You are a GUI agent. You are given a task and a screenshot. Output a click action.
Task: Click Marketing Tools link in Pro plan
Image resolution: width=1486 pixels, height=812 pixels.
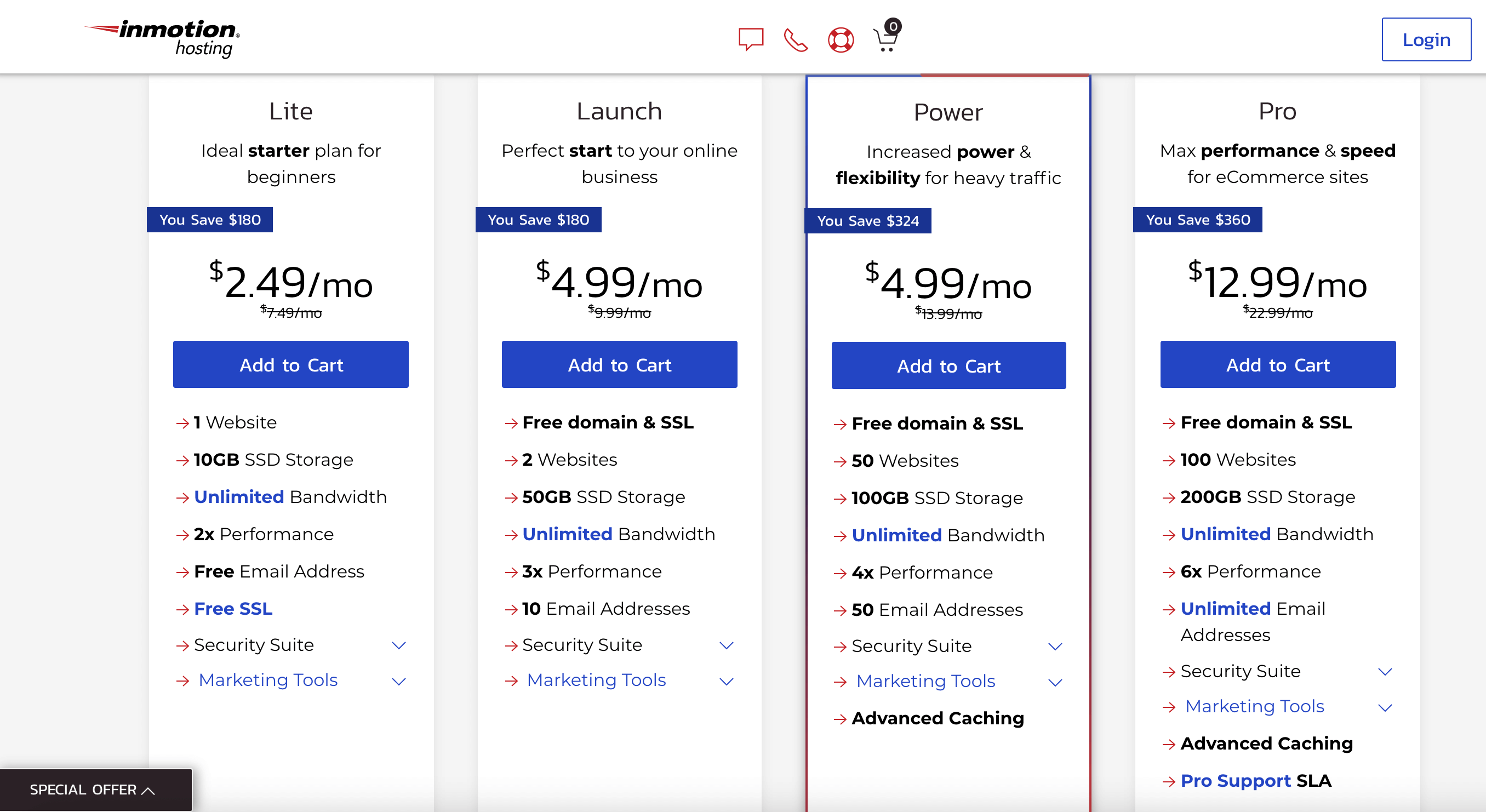point(1255,706)
